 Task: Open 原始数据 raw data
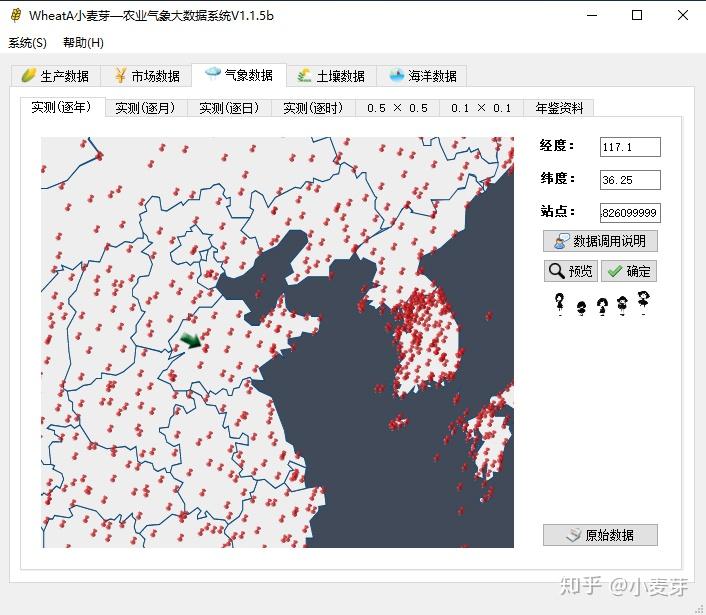600,535
